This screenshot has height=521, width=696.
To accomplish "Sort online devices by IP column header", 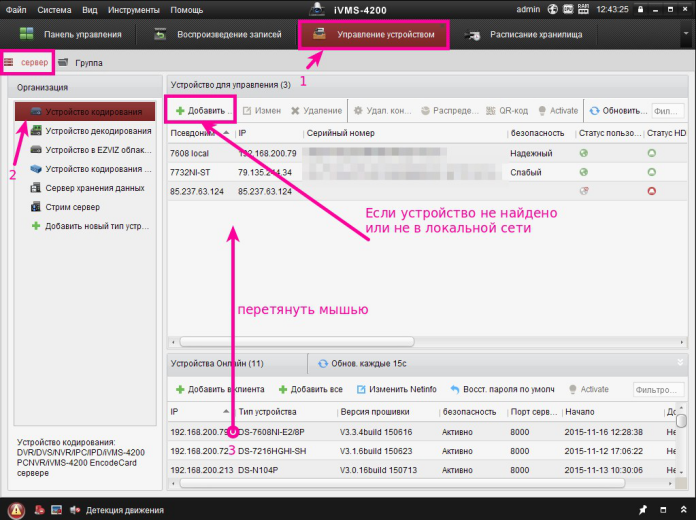I will pyautogui.click(x=200, y=412).
